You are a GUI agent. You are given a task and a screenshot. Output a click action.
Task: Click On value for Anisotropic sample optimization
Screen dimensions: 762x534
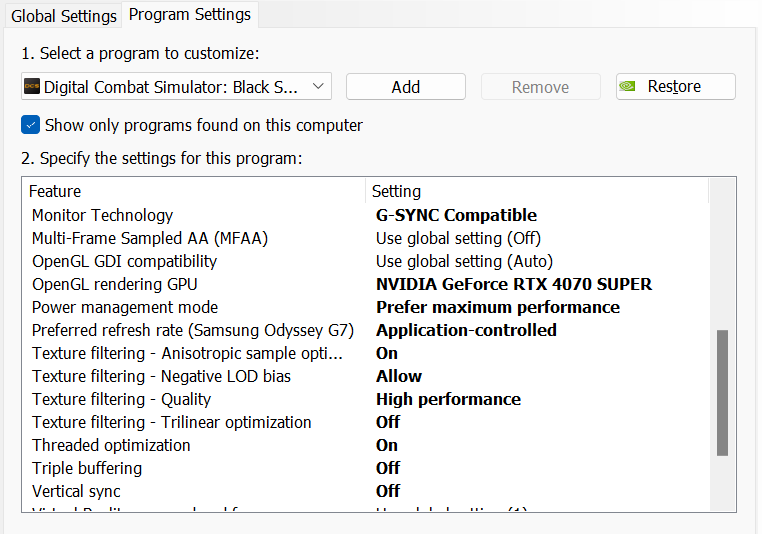point(387,353)
